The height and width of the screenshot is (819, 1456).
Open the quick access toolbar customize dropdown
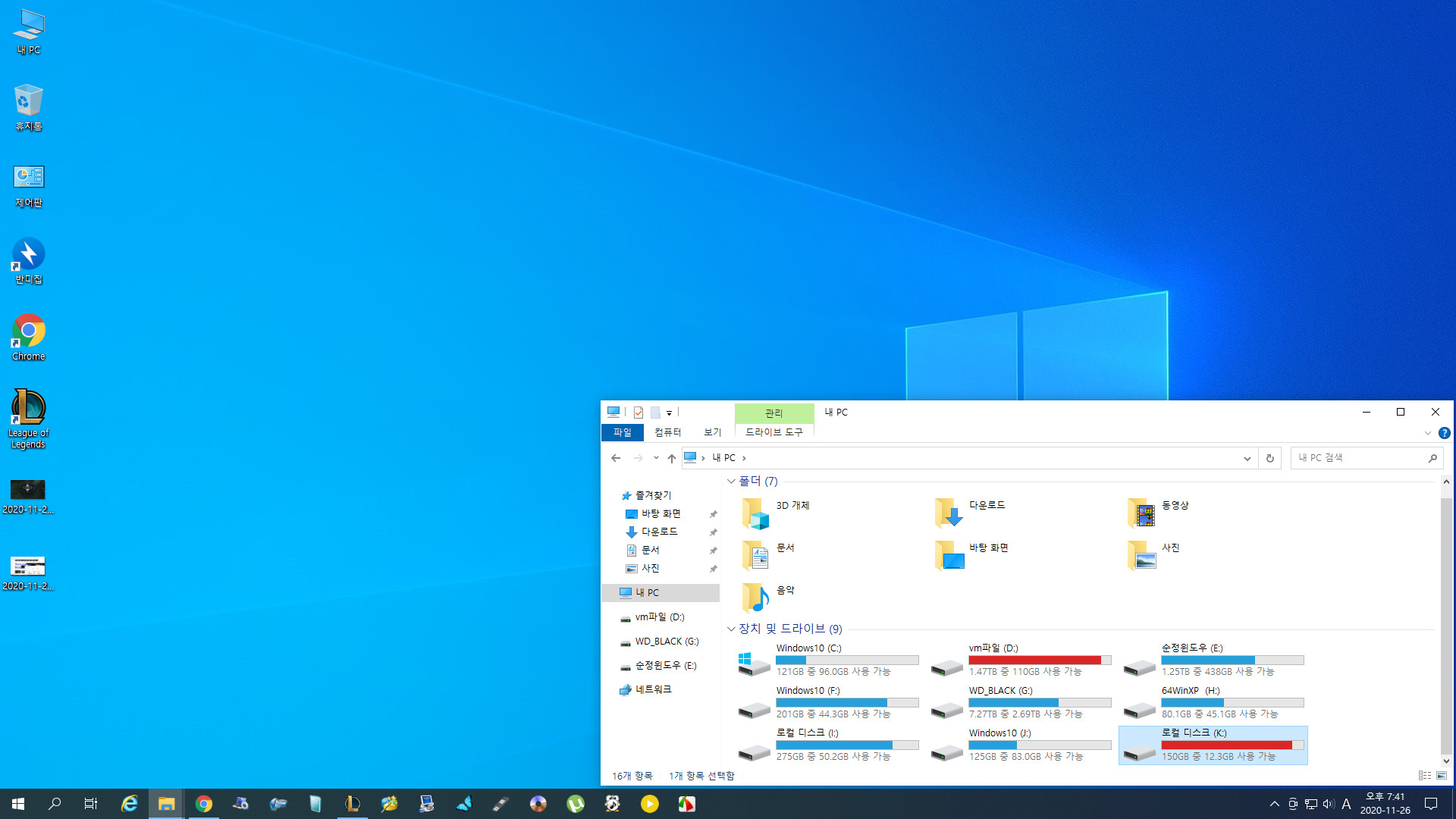[x=669, y=413]
